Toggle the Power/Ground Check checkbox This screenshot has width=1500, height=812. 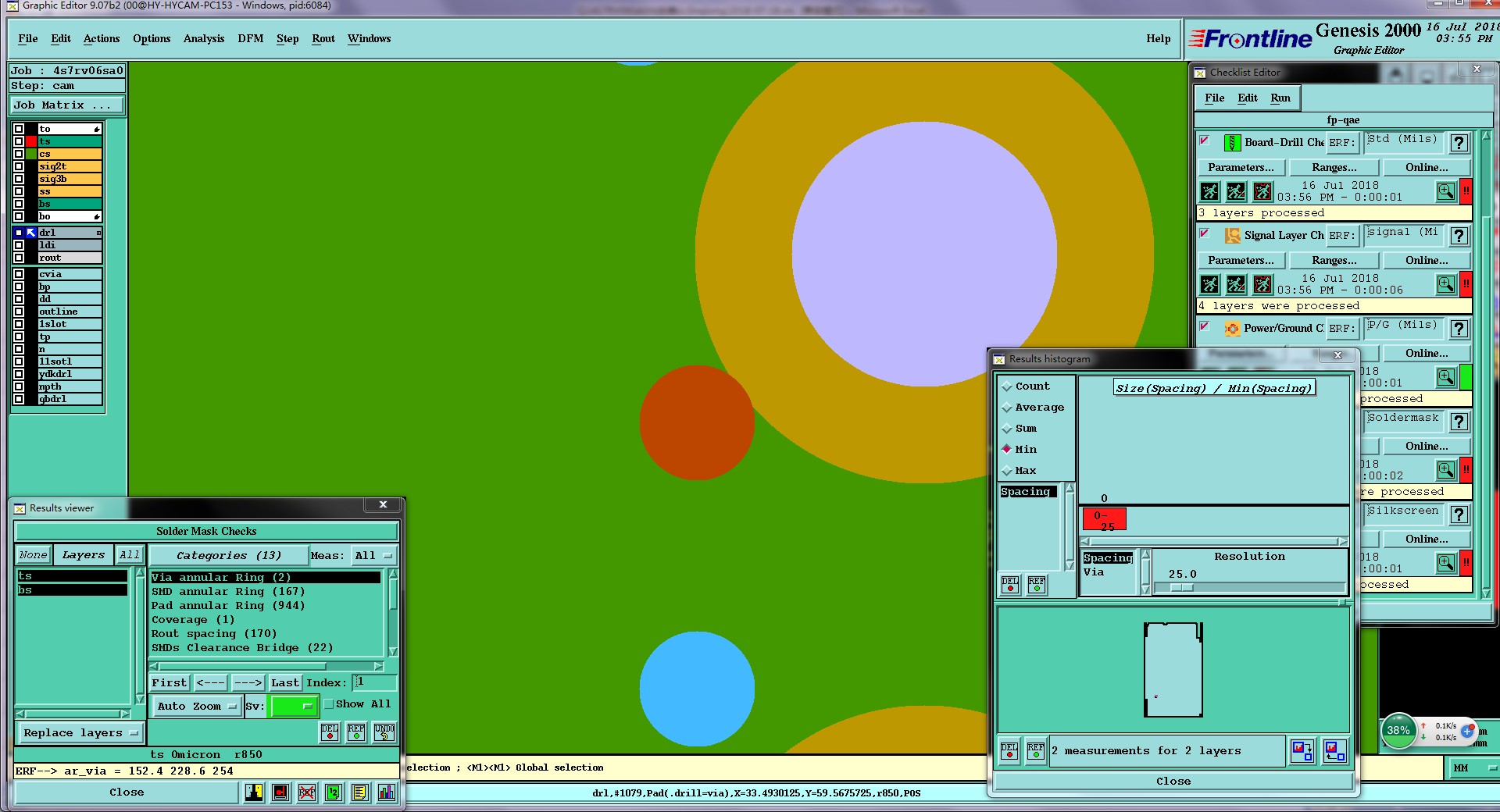[x=1205, y=326]
